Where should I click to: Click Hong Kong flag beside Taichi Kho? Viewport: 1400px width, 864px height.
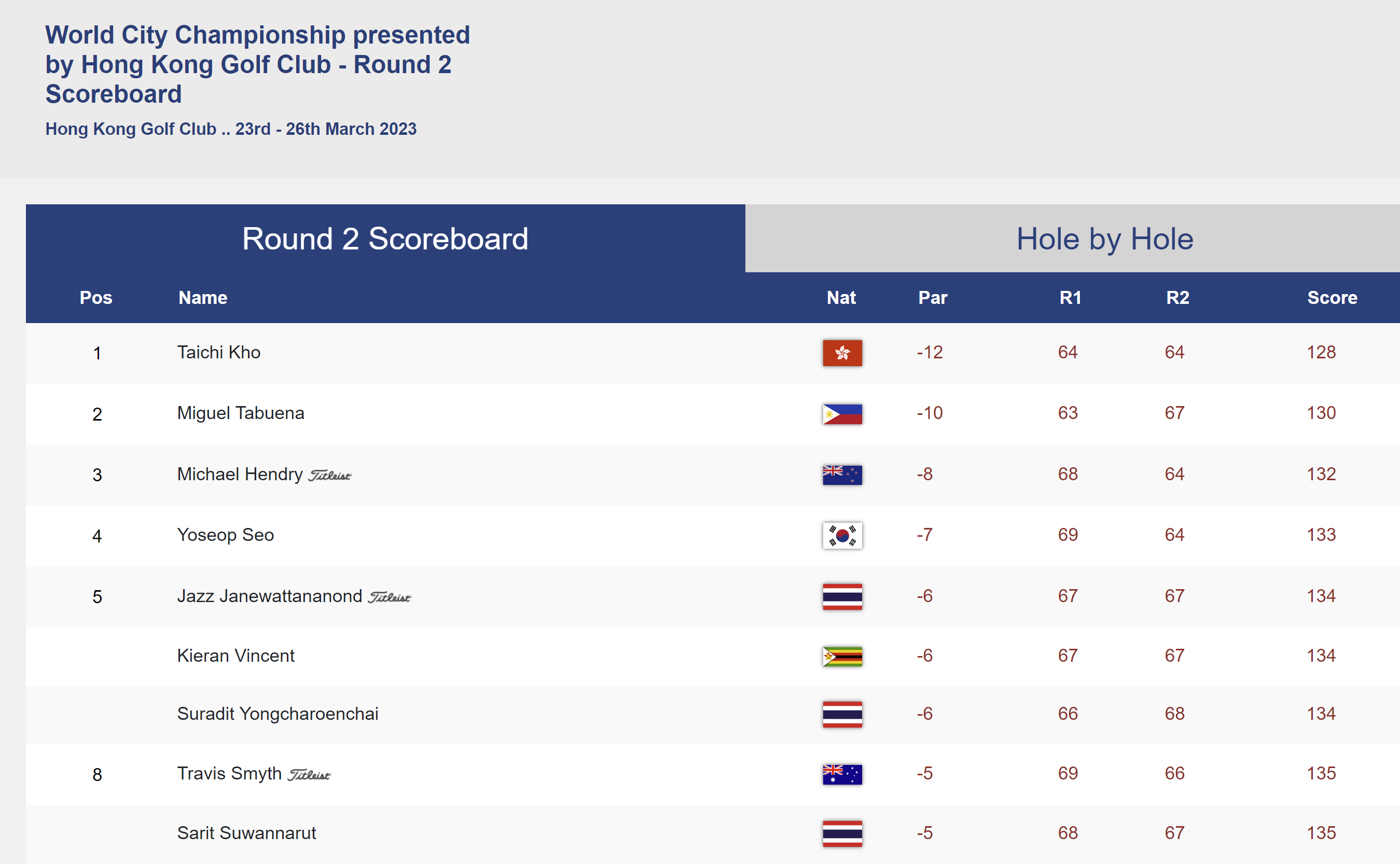(842, 353)
